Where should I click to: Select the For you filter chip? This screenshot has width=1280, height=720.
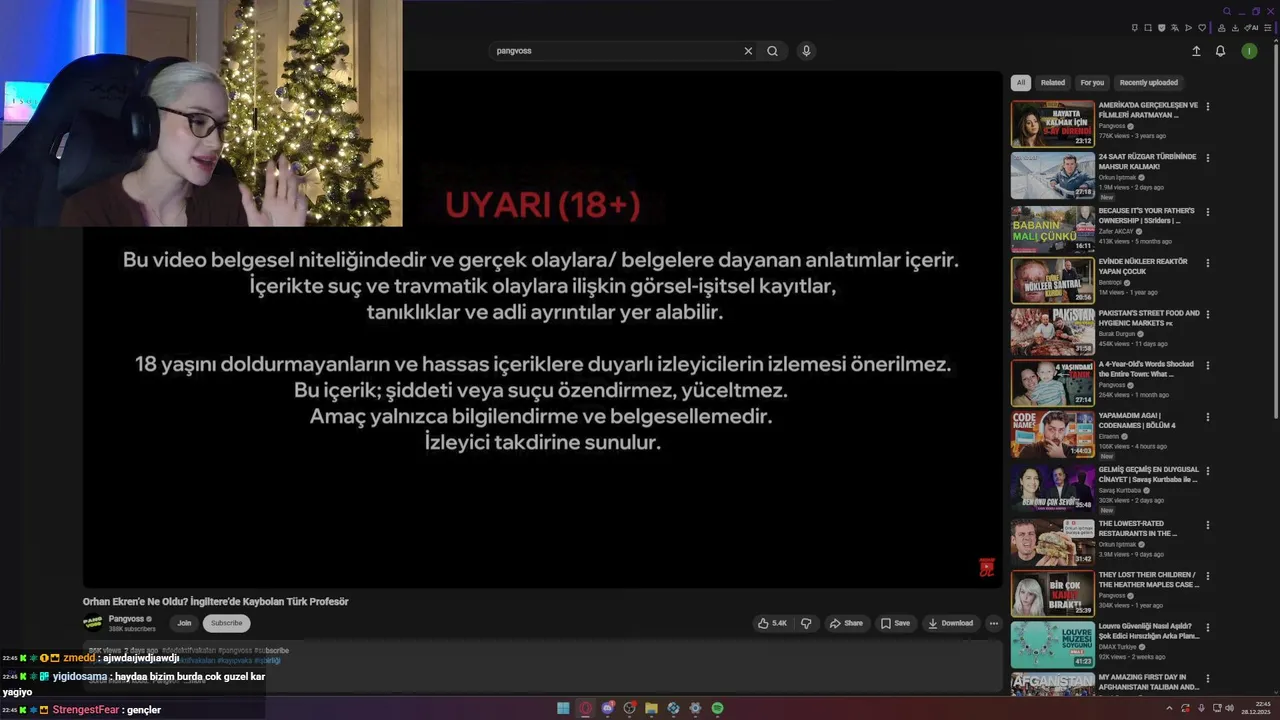pos(1092,83)
